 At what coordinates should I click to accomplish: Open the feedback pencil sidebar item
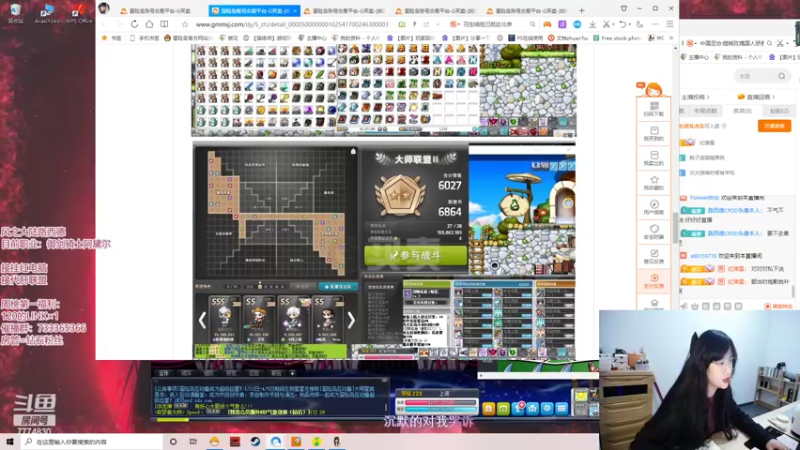(654, 257)
